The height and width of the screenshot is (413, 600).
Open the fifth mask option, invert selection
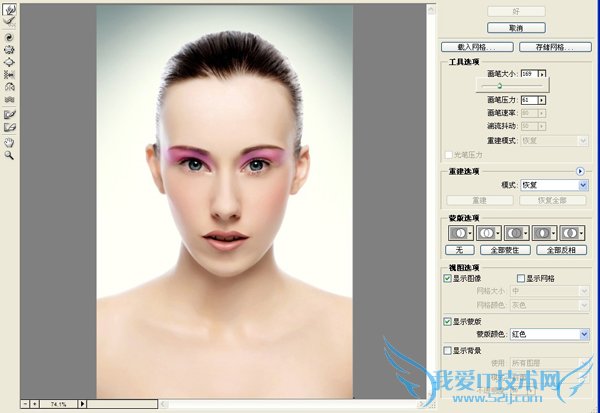pyautogui.click(x=572, y=233)
